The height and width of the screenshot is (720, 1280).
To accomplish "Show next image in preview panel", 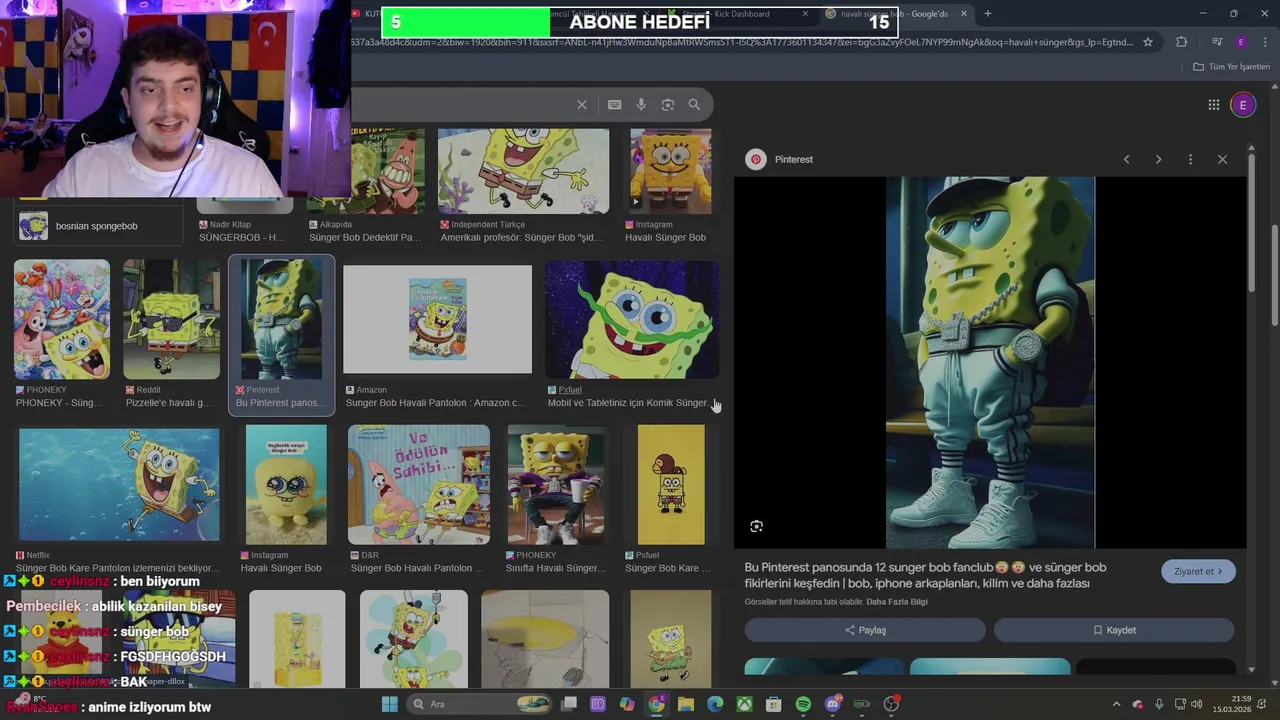I will pyautogui.click(x=1158, y=159).
